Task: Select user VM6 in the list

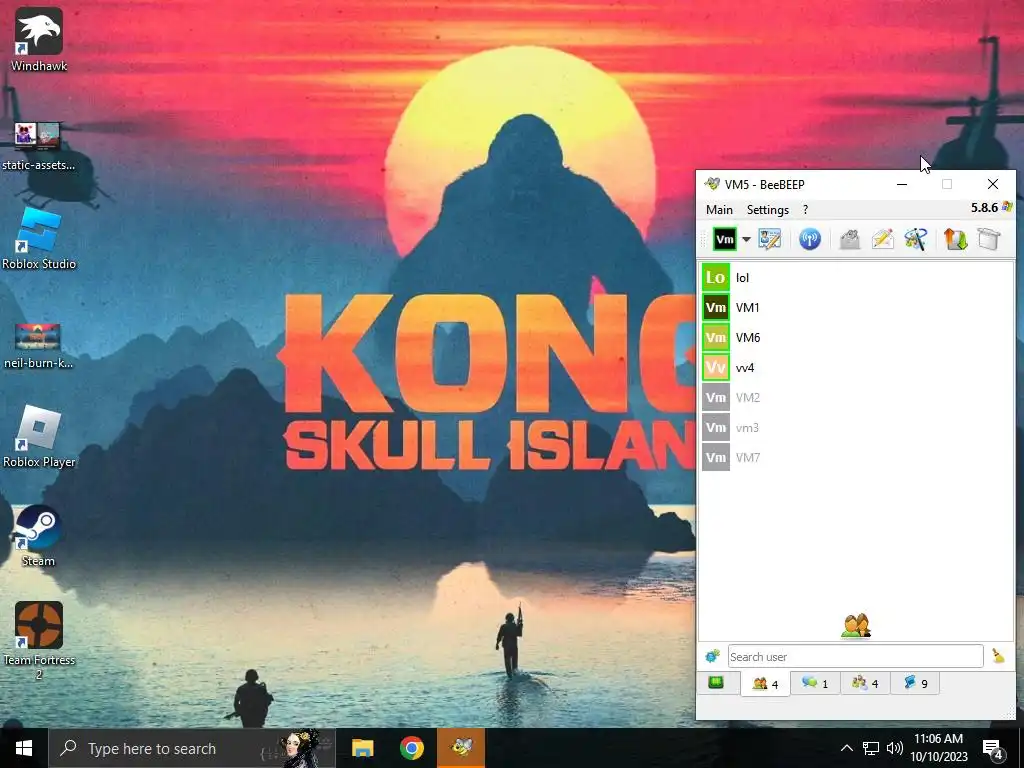Action: tap(856, 338)
